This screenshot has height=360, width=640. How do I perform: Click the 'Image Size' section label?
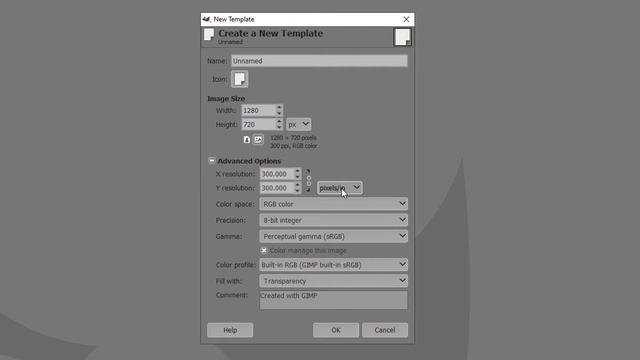(x=226, y=99)
